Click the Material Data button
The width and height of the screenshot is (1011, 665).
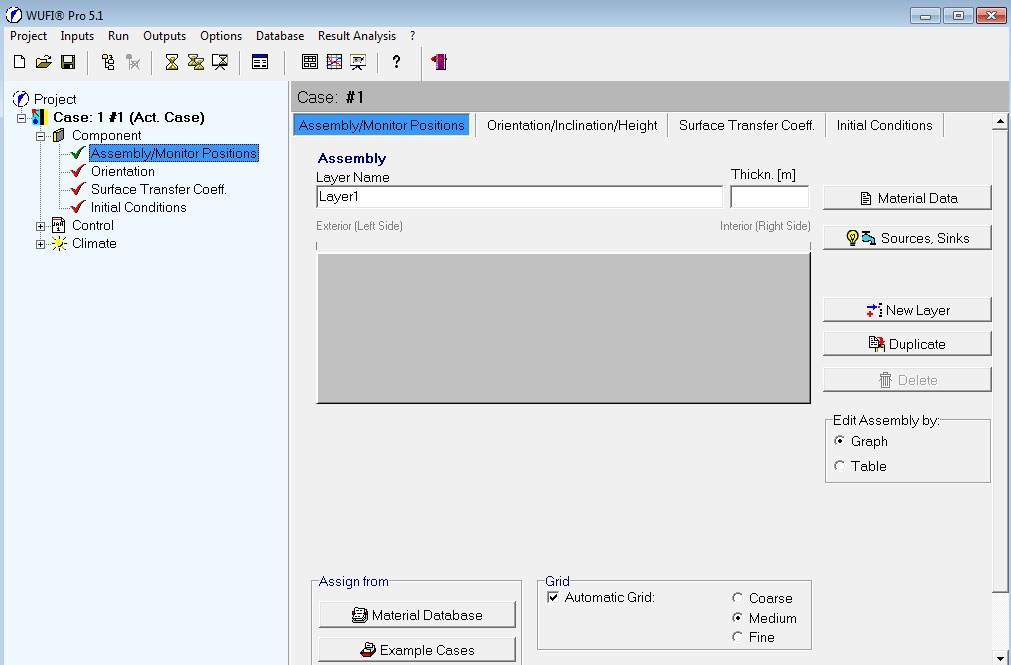(907, 198)
